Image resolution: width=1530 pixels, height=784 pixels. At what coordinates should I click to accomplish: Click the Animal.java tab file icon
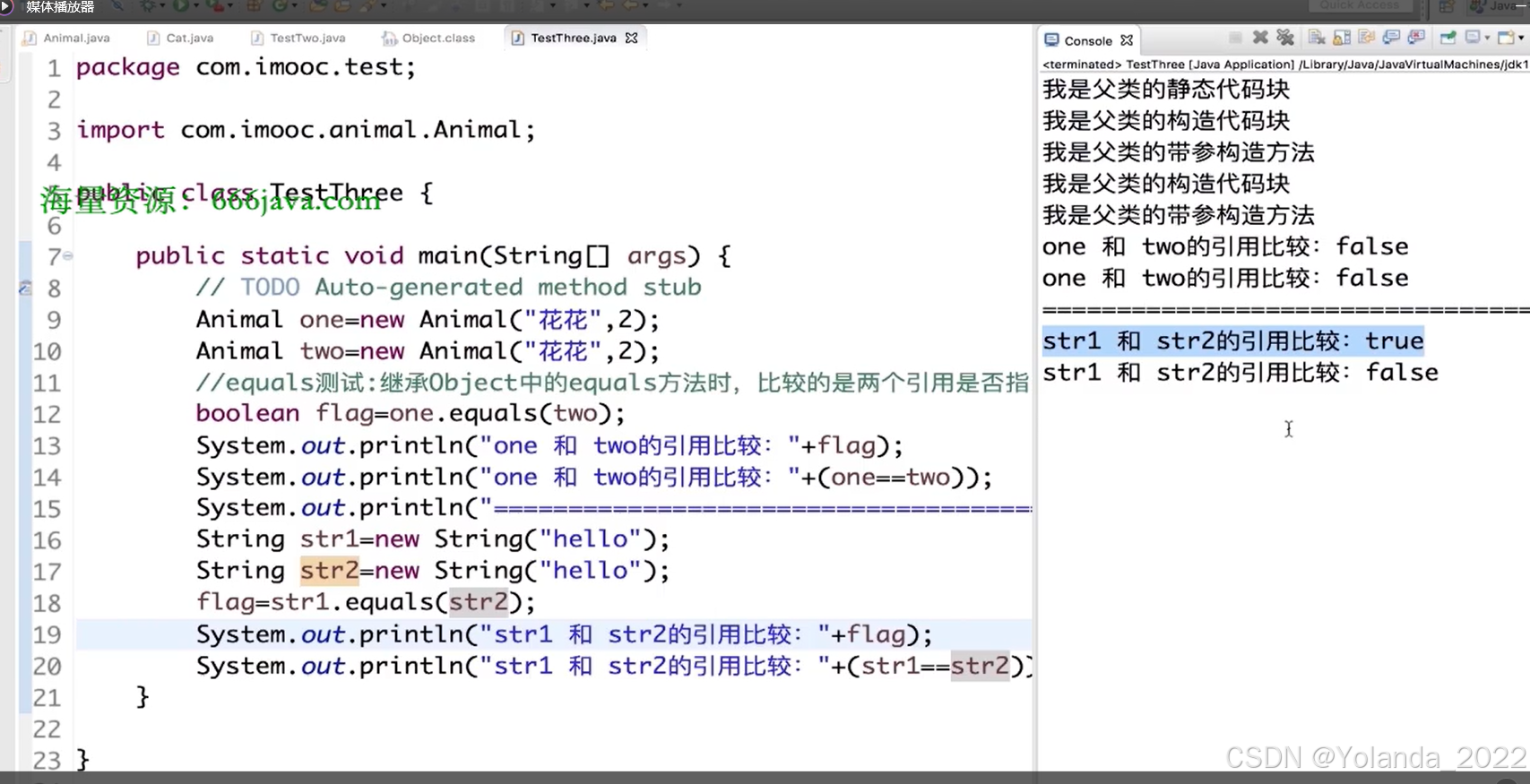click(x=30, y=38)
